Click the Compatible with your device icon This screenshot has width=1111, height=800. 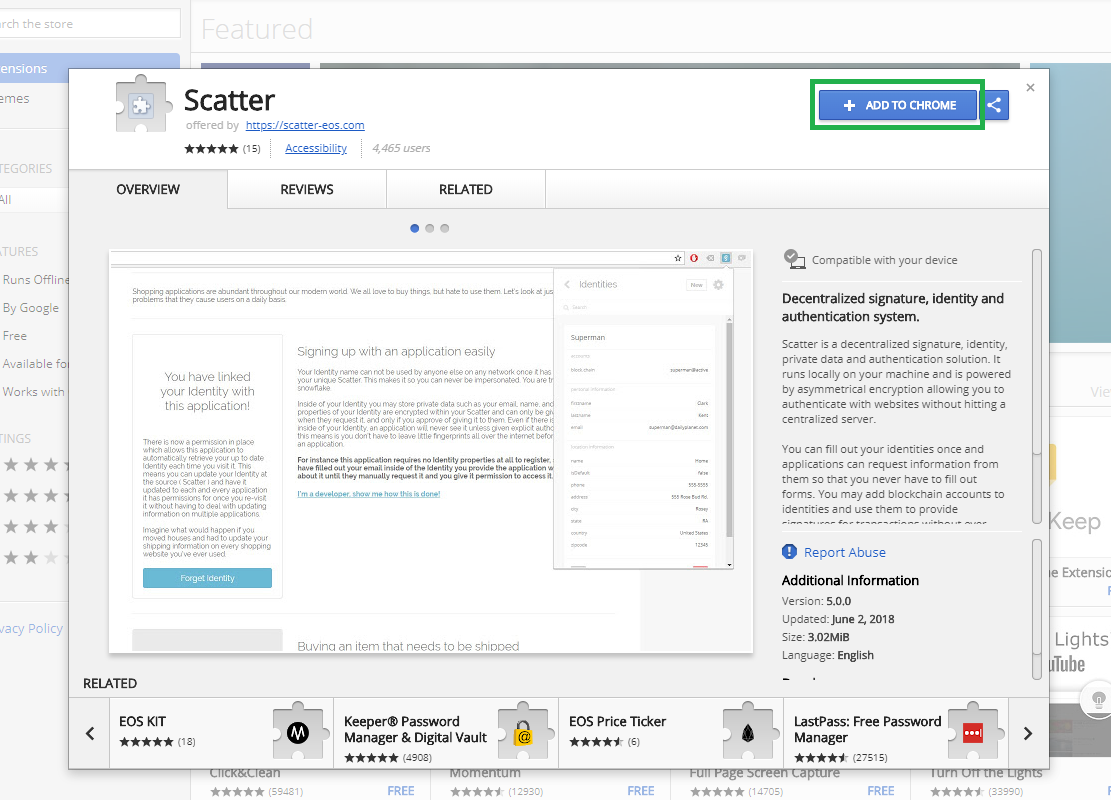click(x=794, y=259)
